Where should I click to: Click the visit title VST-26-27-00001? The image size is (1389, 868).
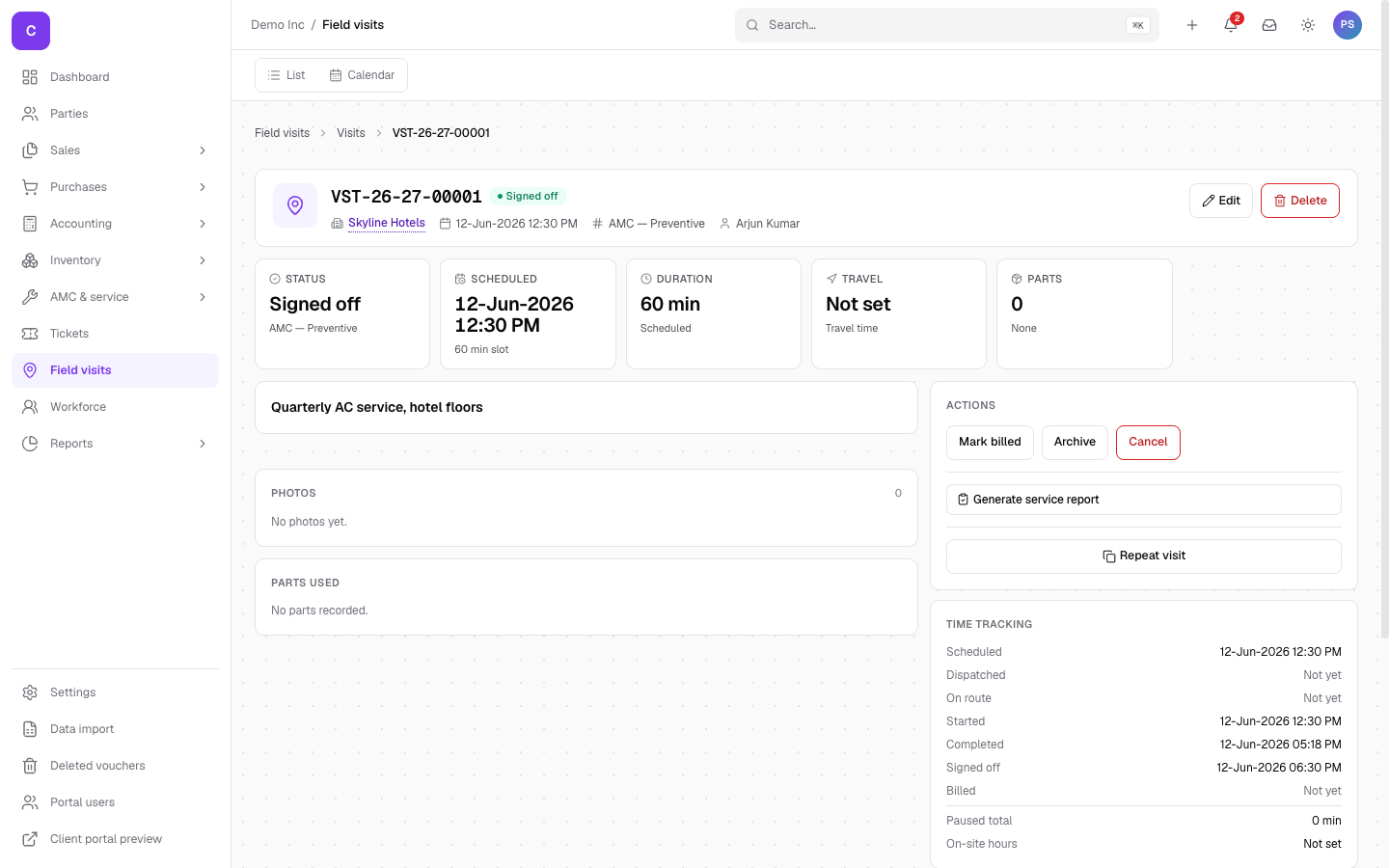tap(406, 197)
